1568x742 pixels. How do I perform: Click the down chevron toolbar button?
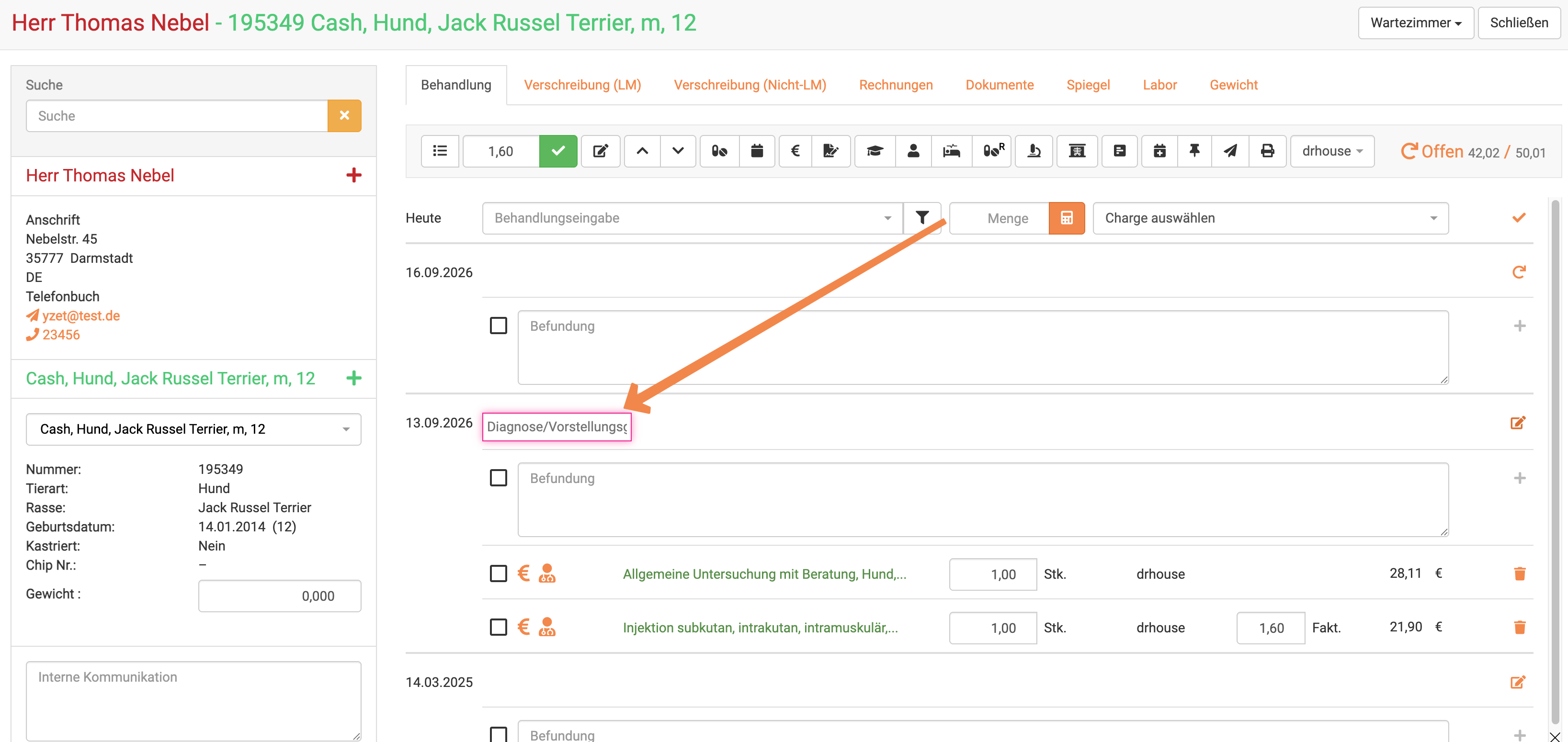click(x=678, y=151)
